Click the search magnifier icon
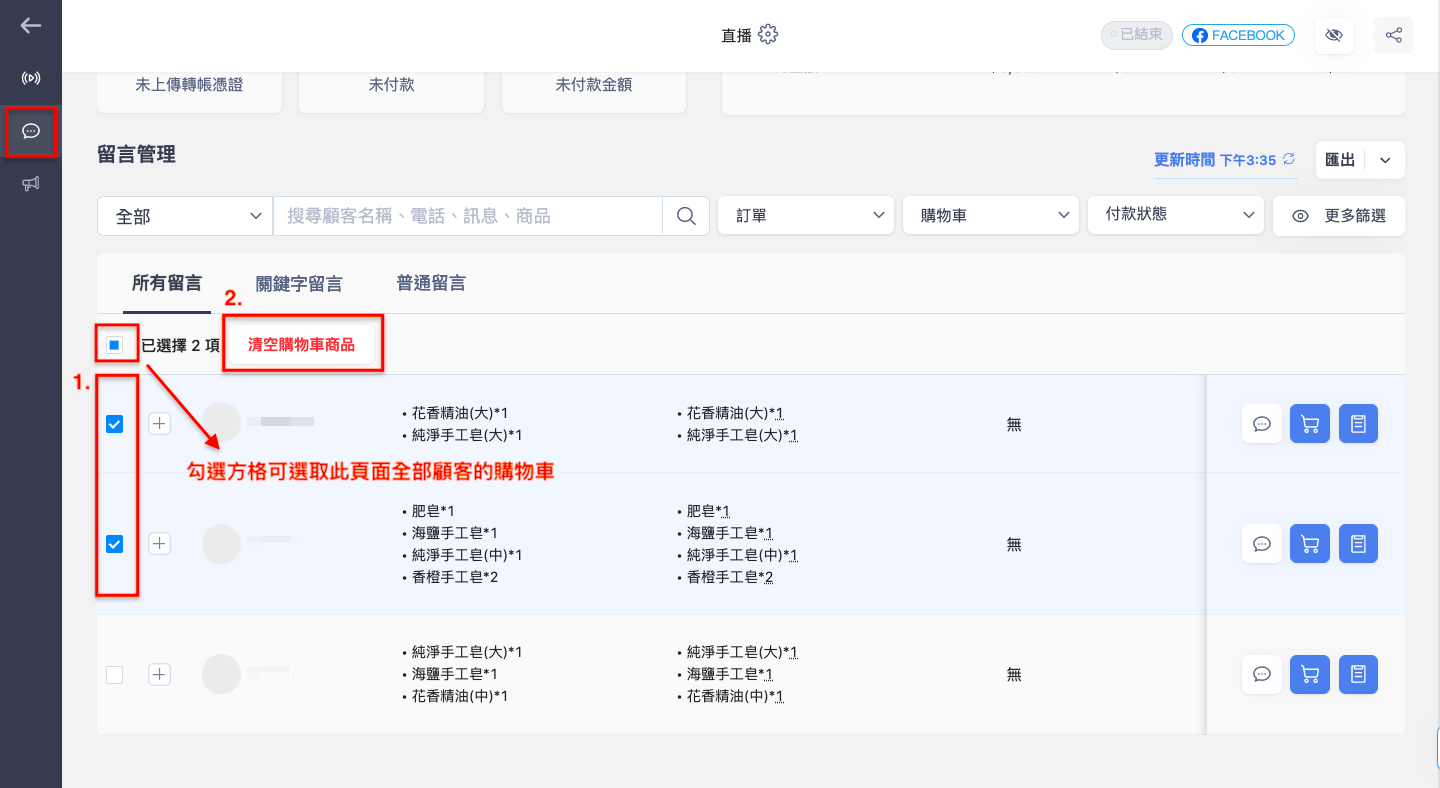The image size is (1440, 788). click(686, 216)
